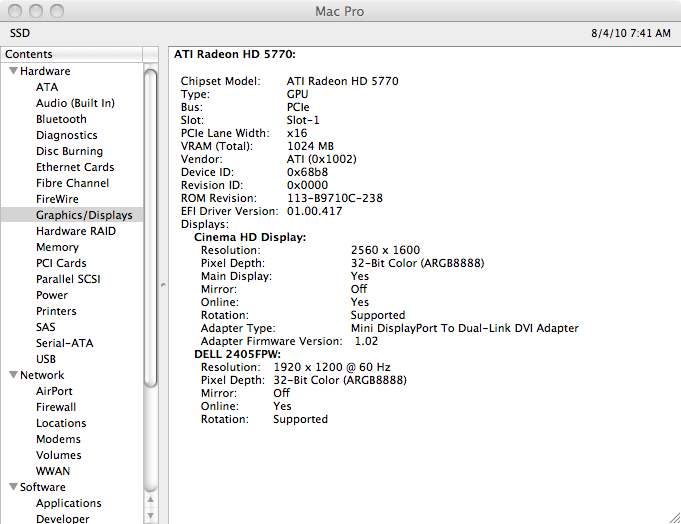Screen dimensions: 681x524
Task: Click the sidebar scroll up arrow
Action: click(x=150, y=500)
